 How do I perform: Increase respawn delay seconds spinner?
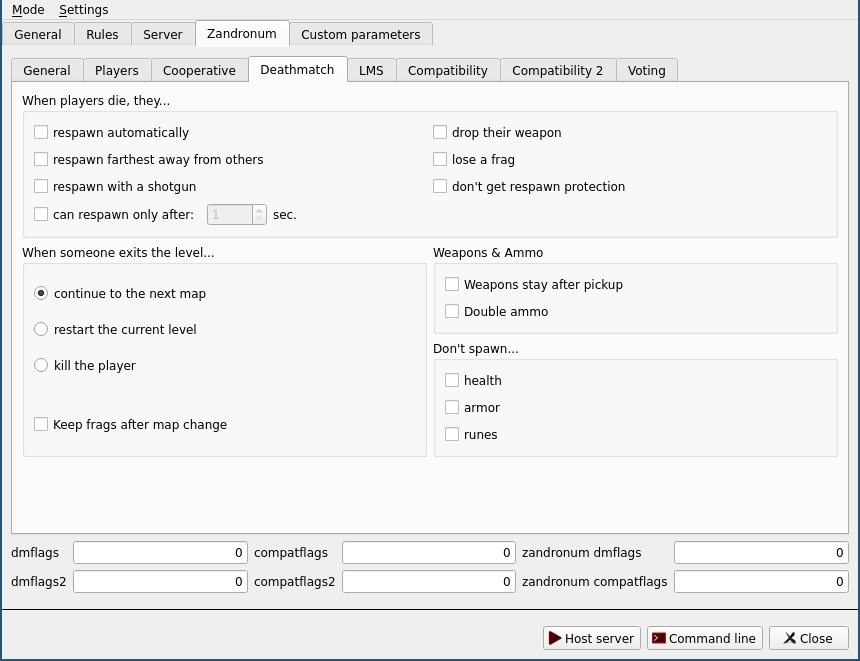(259, 209)
